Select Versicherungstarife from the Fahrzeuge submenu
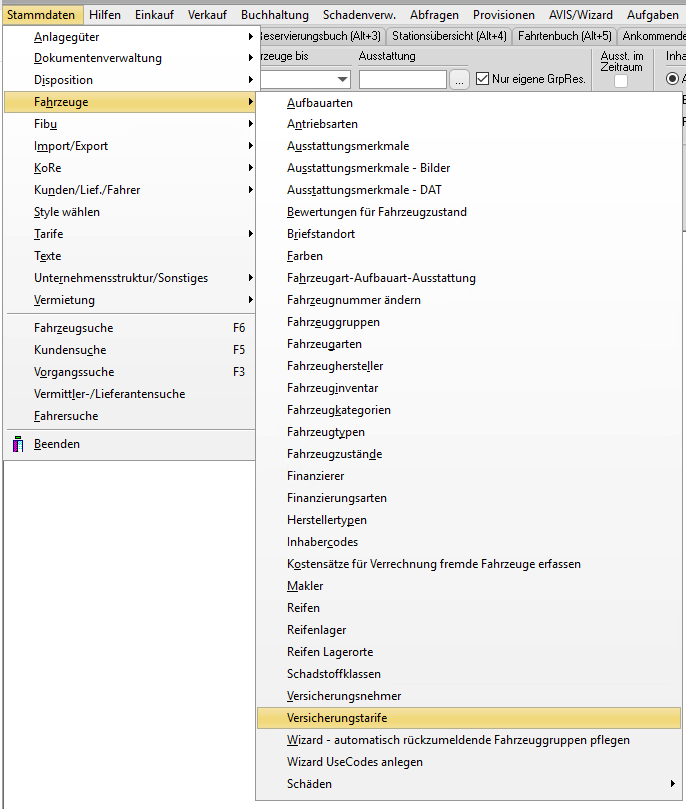 (x=337, y=718)
